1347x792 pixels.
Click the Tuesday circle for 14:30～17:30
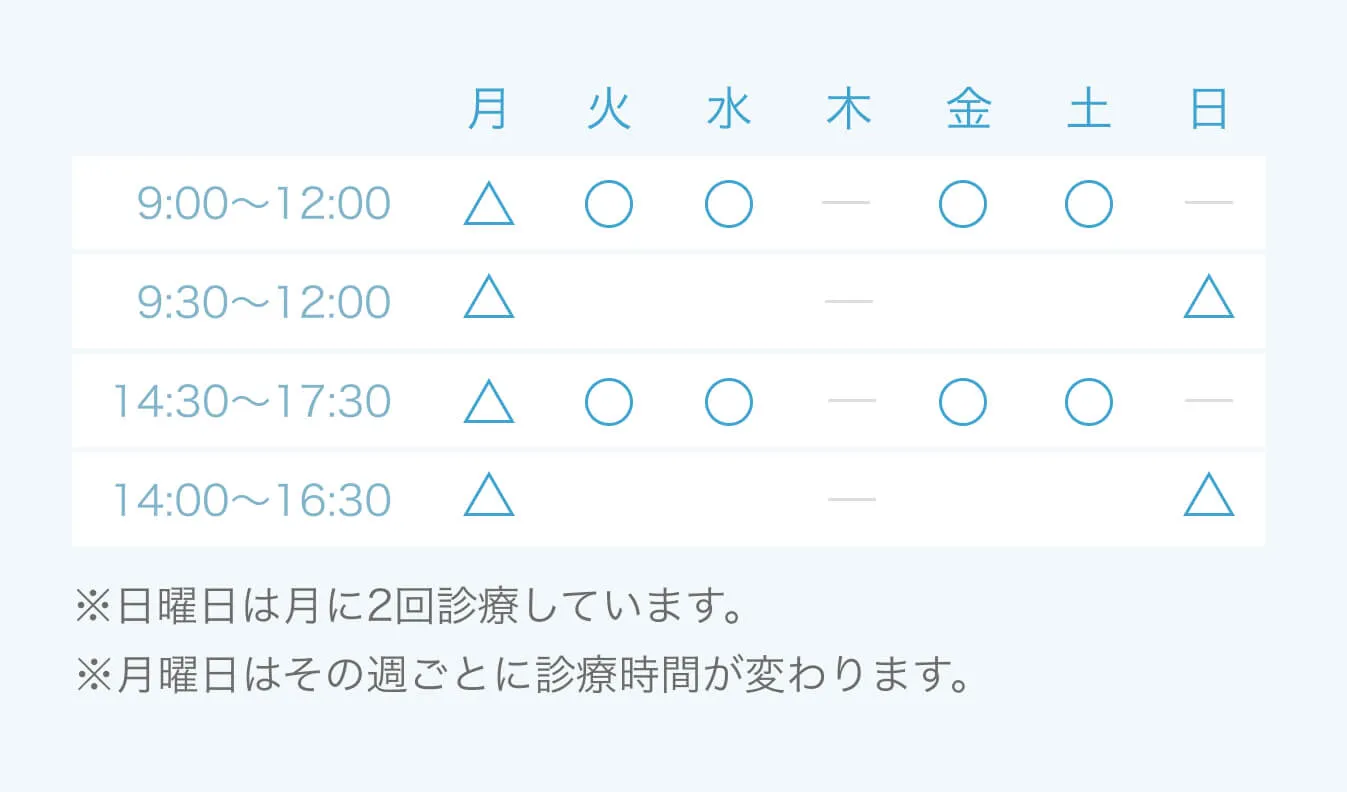(x=609, y=402)
